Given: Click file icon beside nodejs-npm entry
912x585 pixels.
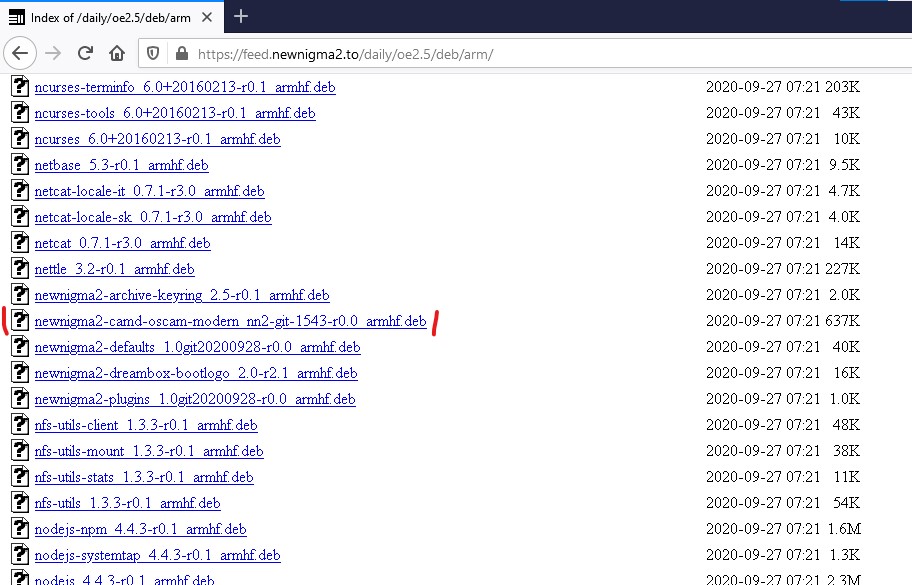Looking at the screenshot, I should point(20,529).
